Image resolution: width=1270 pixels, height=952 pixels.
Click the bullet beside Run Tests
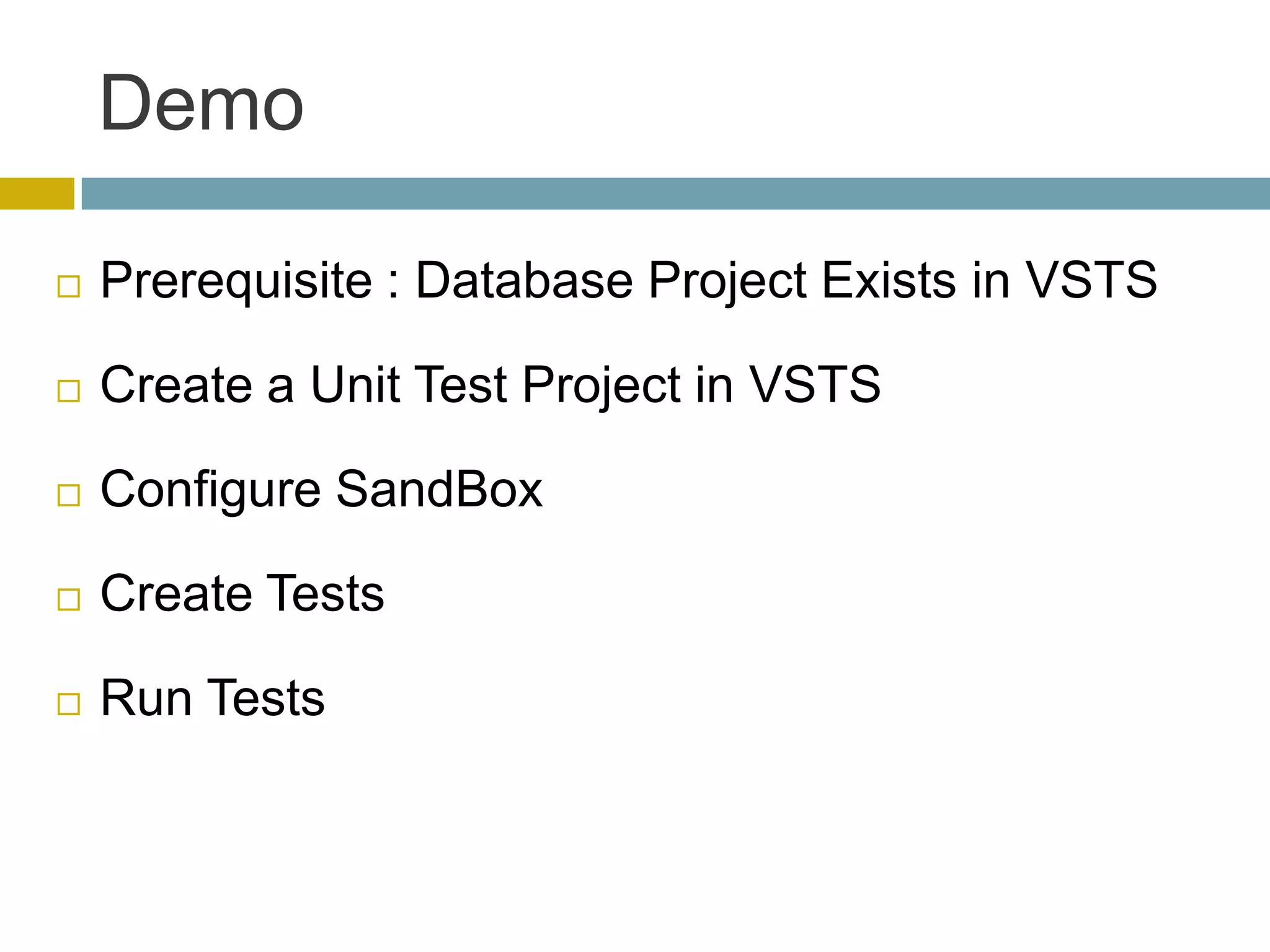[x=68, y=704]
